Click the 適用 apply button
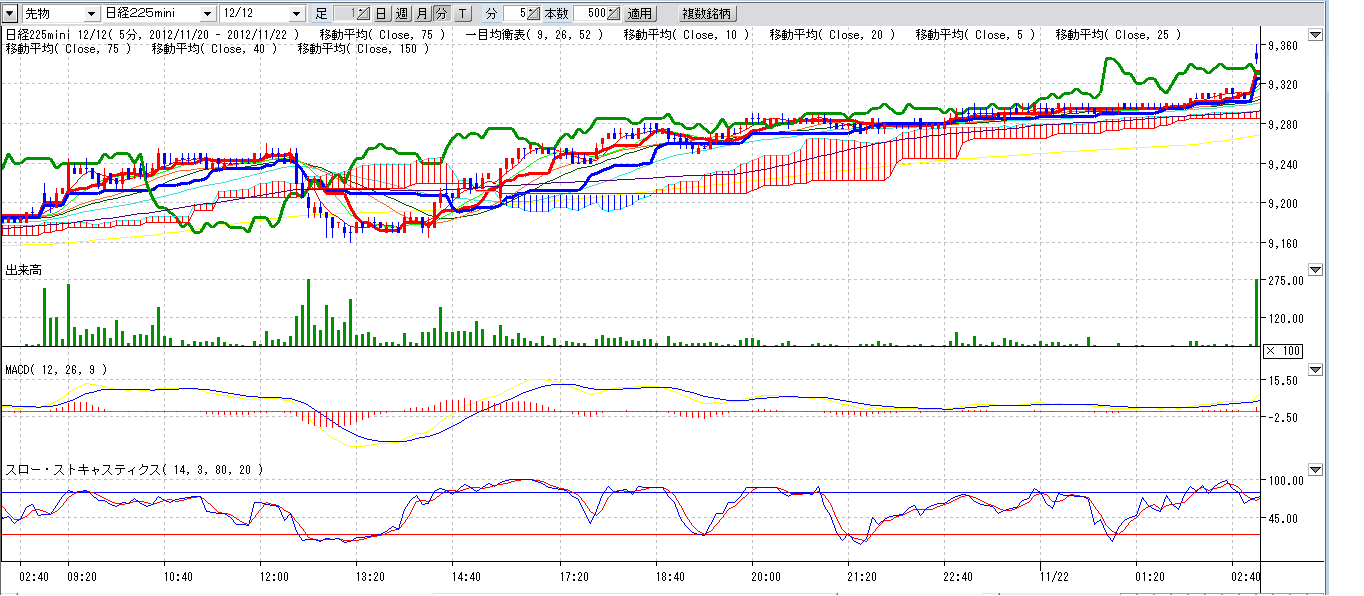 (640, 14)
